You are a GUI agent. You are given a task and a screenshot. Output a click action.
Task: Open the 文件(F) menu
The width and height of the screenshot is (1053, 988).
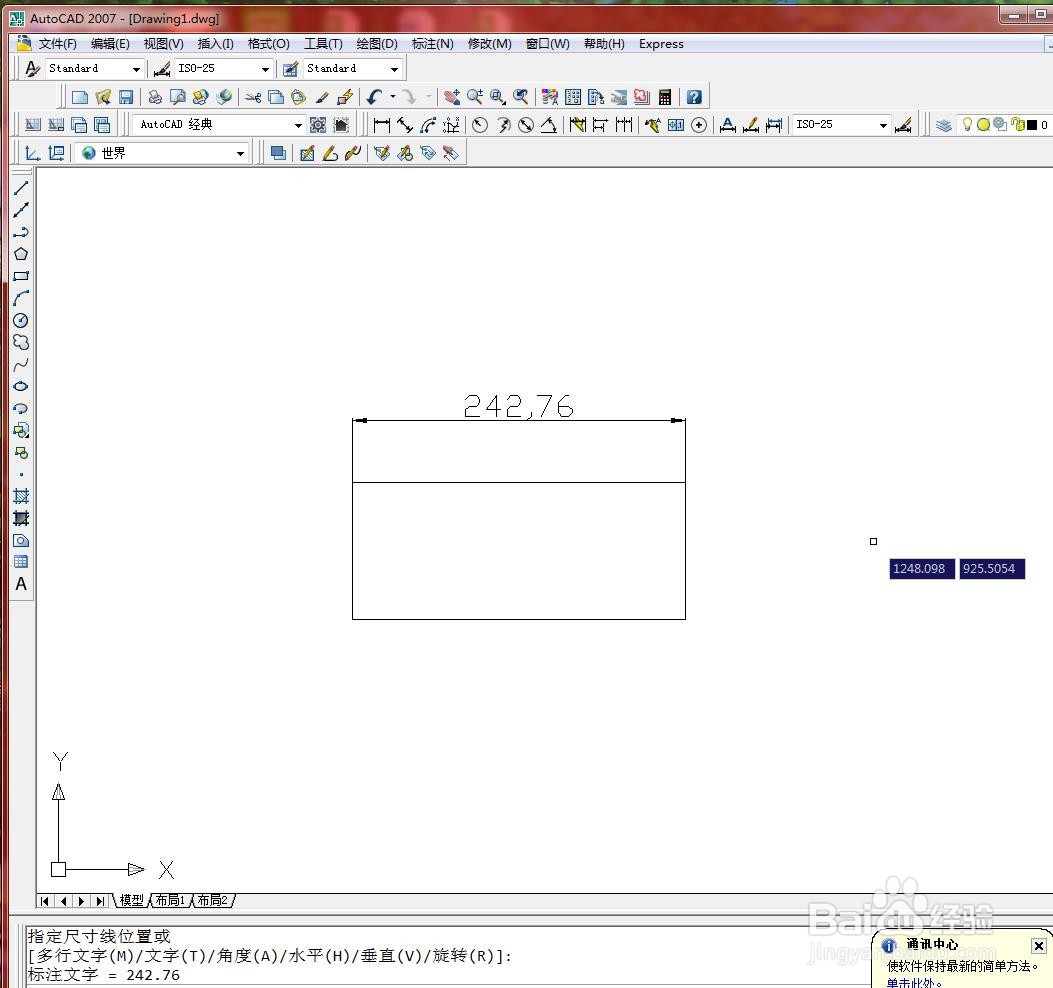point(57,44)
